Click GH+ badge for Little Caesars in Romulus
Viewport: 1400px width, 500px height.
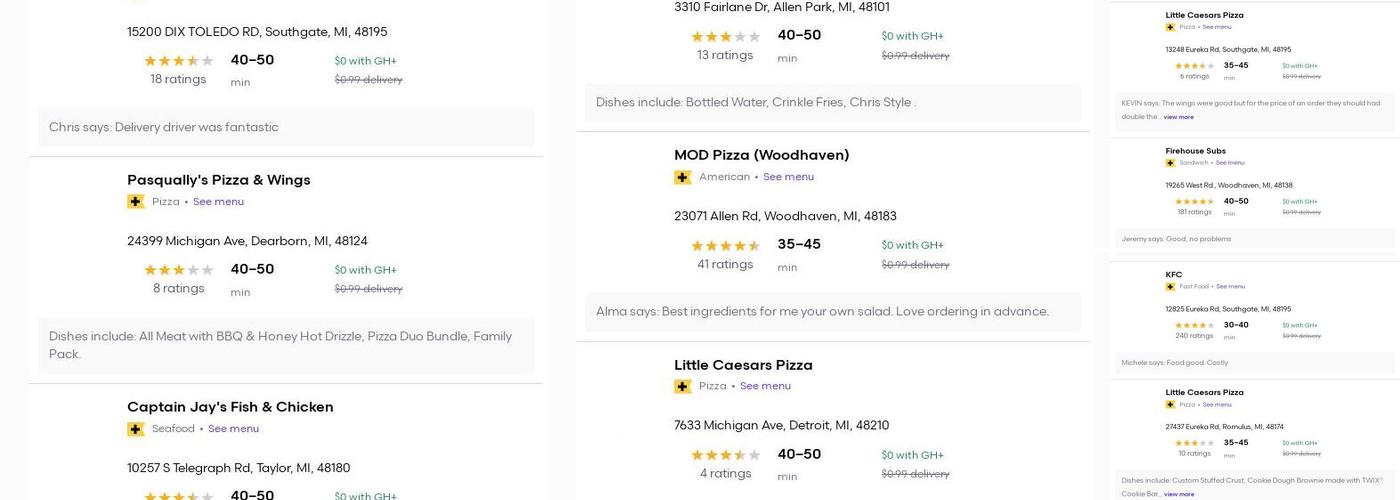[1170, 405]
